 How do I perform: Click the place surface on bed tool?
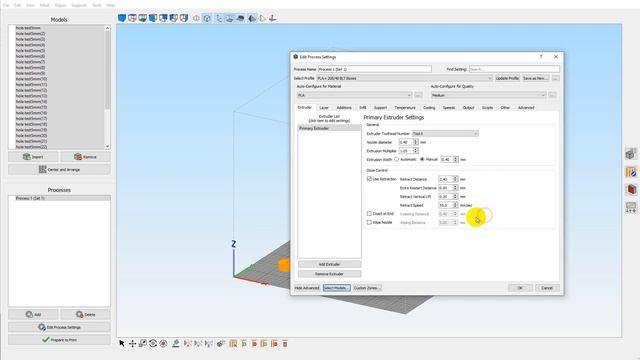176,344
